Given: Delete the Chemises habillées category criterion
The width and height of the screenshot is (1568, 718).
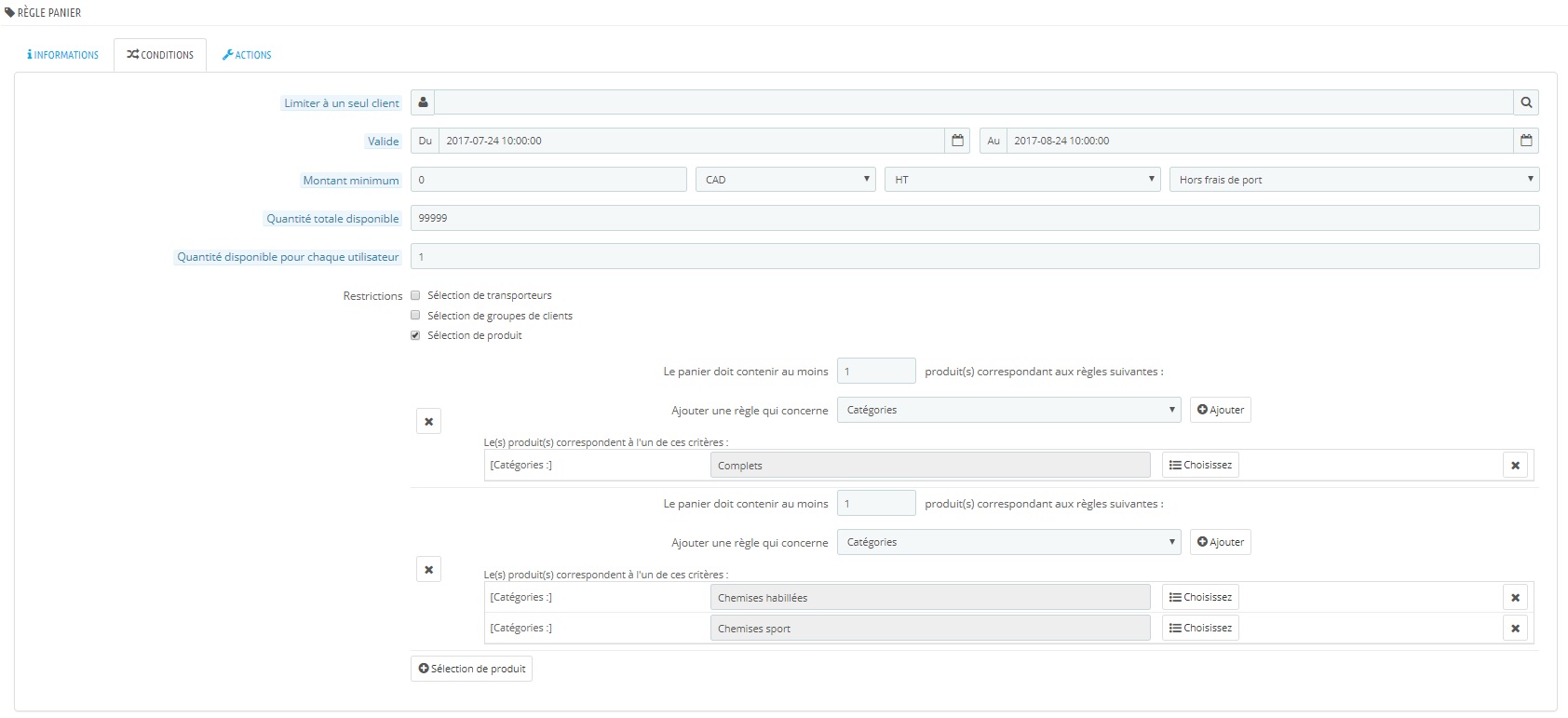Looking at the screenshot, I should click(x=1515, y=598).
